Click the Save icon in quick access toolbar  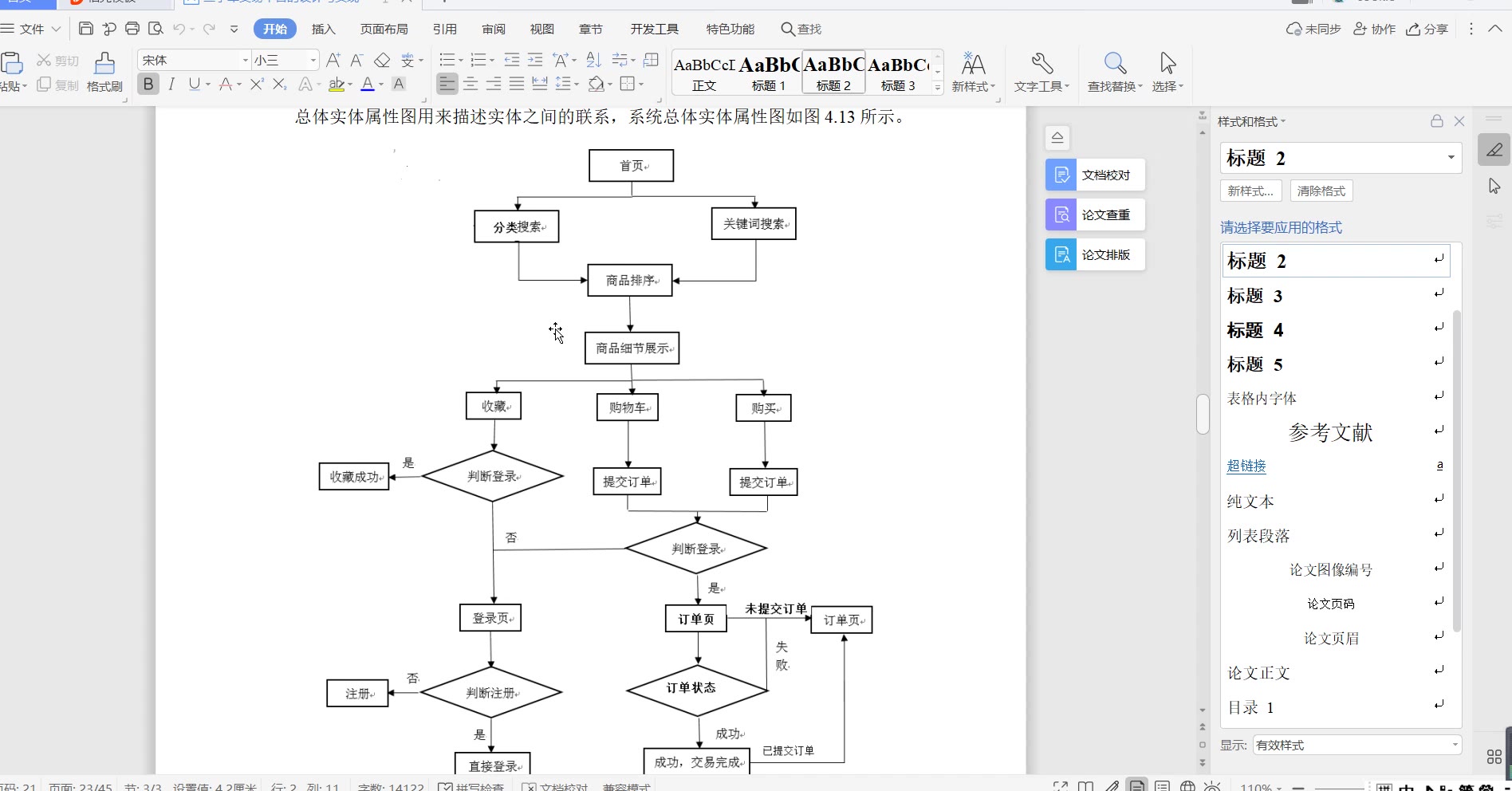pos(86,29)
